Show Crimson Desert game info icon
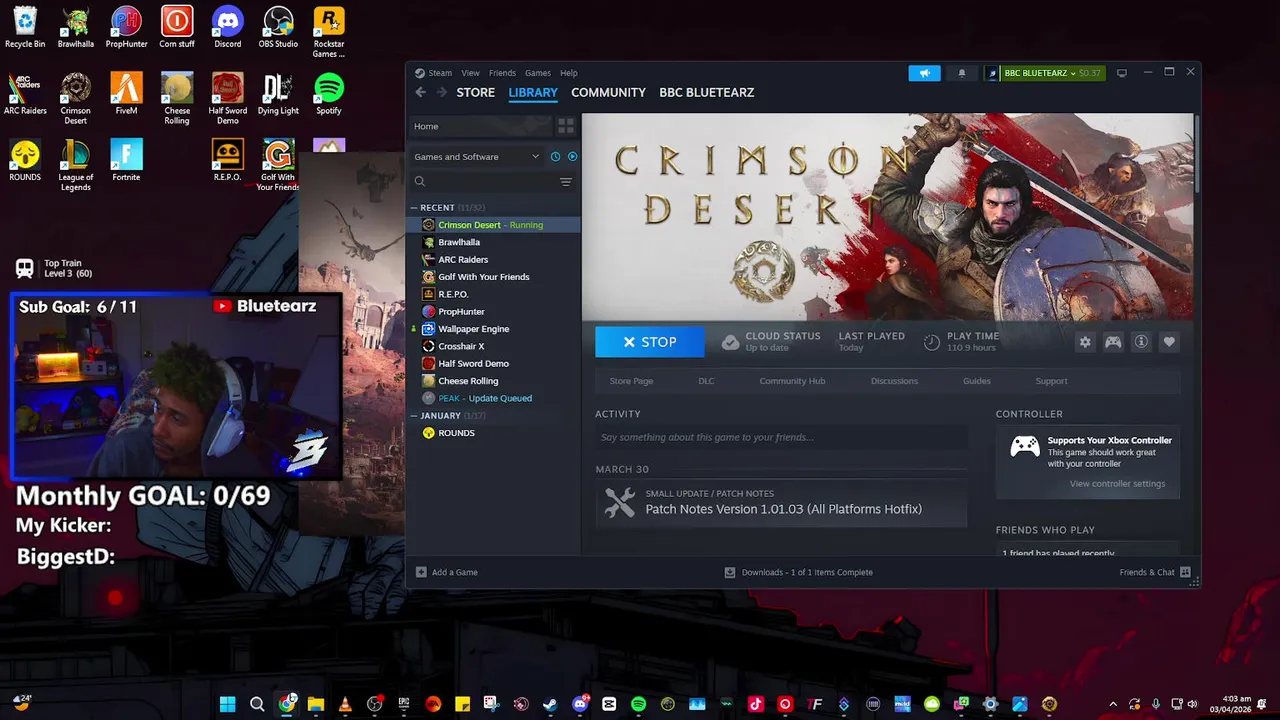 pyautogui.click(x=1141, y=342)
